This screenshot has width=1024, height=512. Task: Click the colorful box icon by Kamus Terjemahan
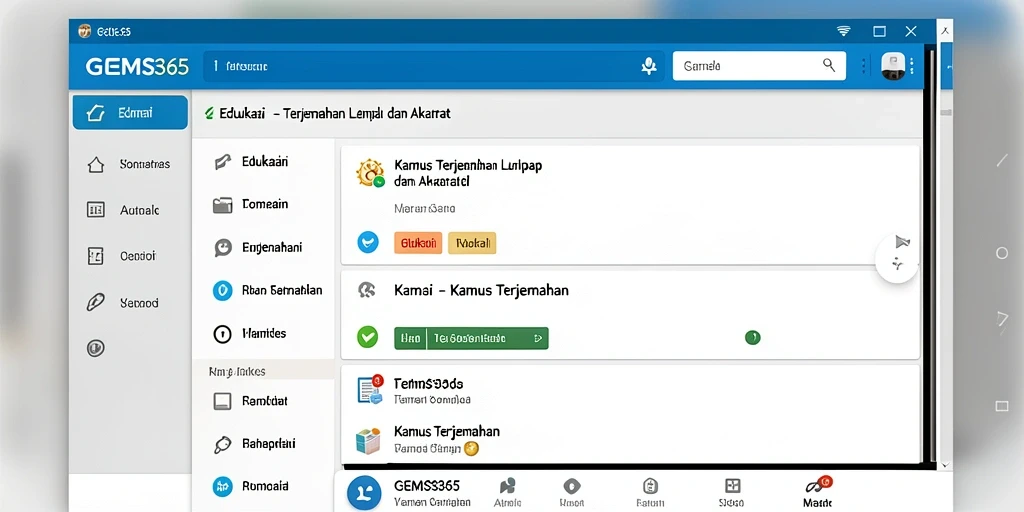[368, 441]
